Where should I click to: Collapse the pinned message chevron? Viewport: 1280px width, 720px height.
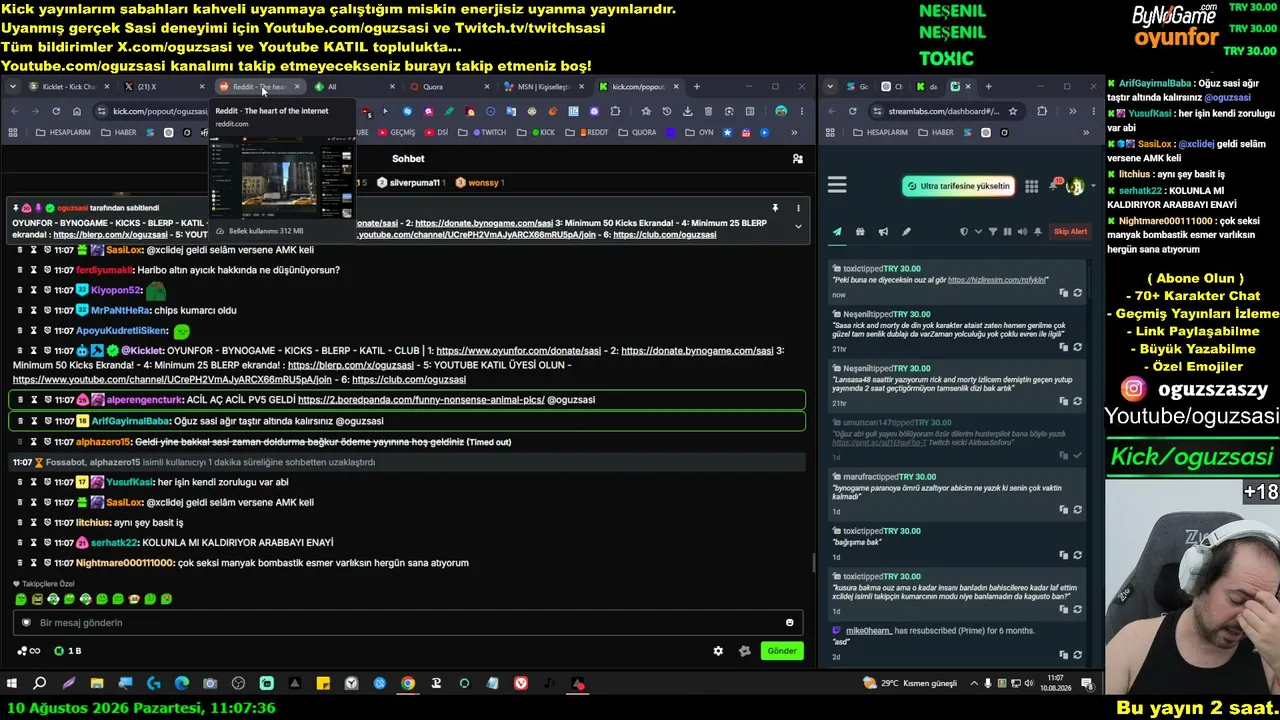click(x=798, y=226)
